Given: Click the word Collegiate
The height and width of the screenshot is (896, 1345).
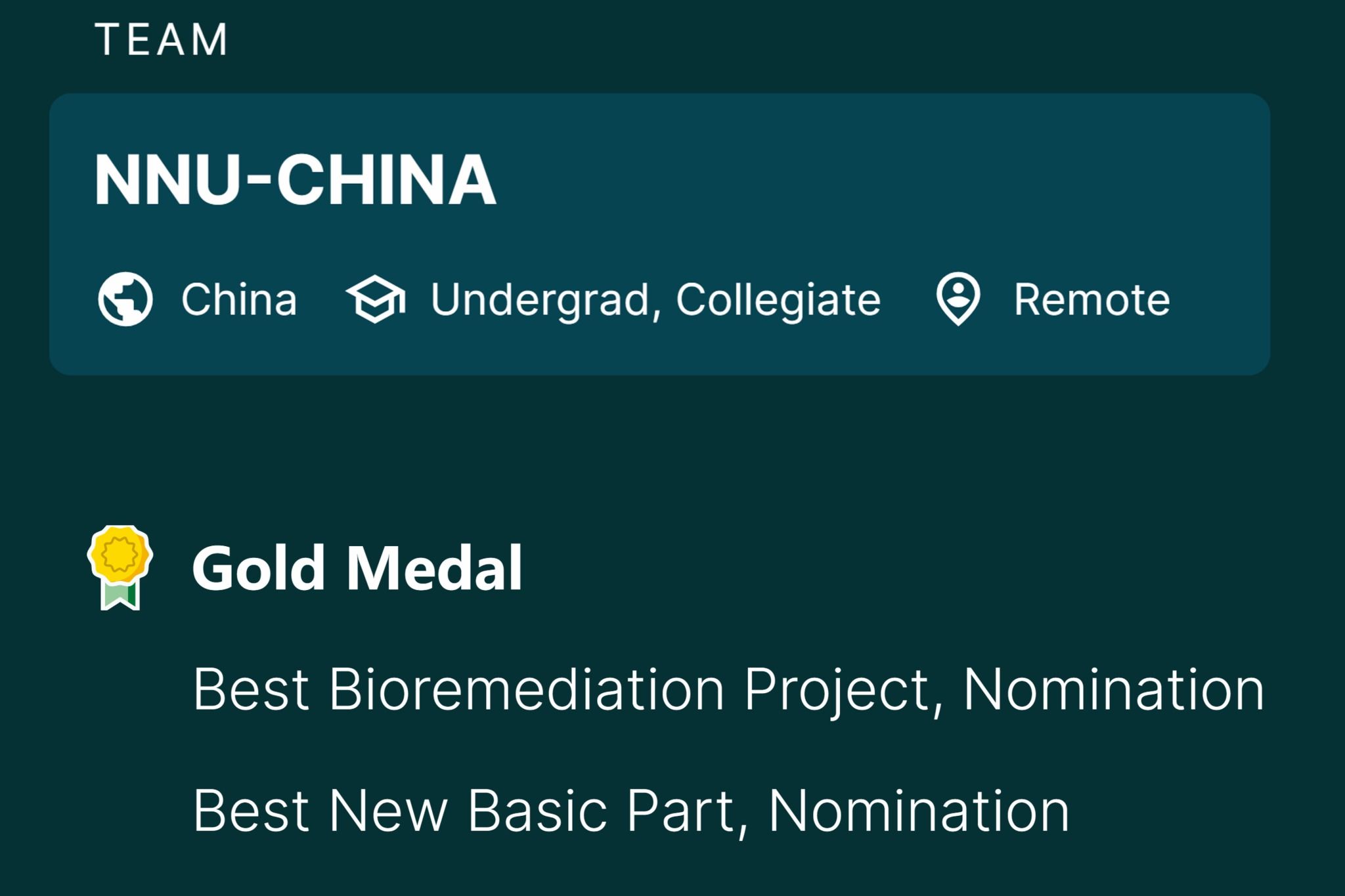Looking at the screenshot, I should (x=778, y=300).
